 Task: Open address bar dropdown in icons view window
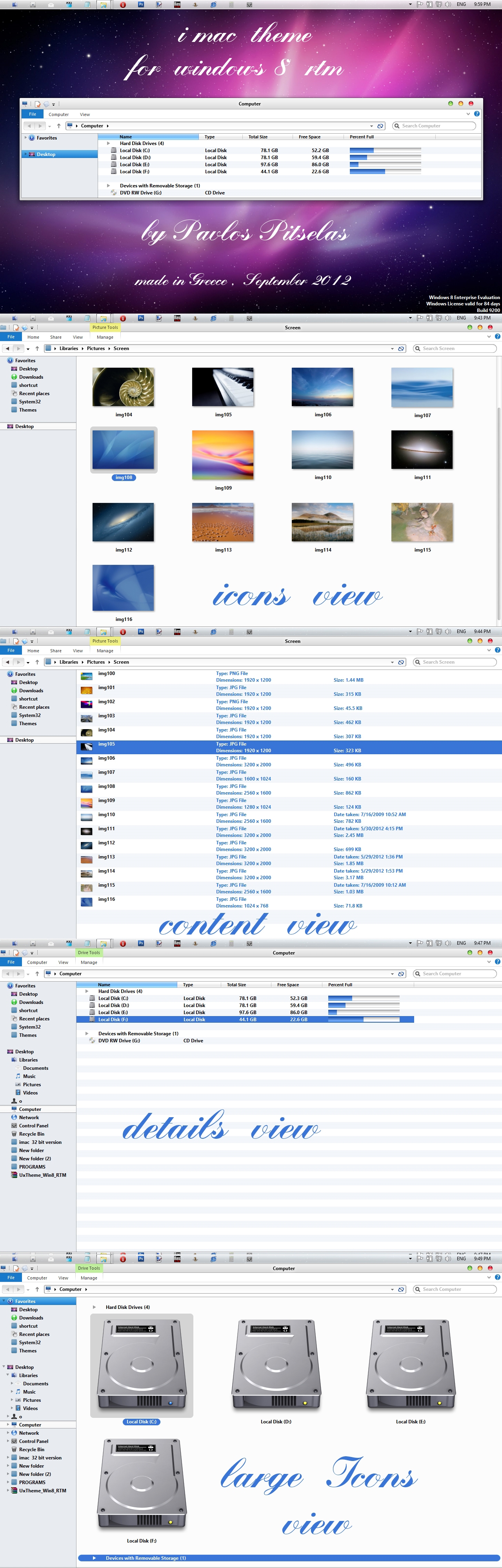pyautogui.click(x=392, y=349)
